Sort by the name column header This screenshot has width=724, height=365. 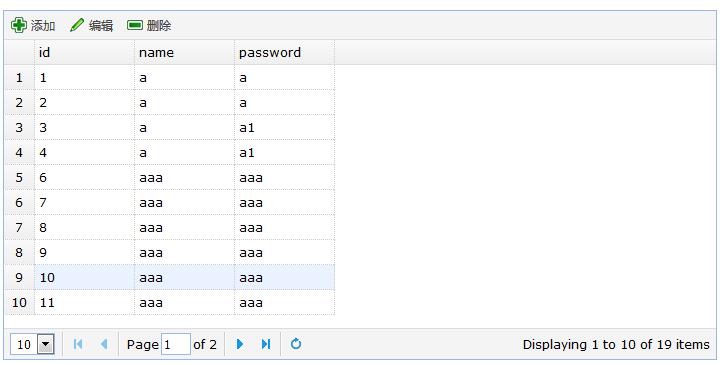(185, 52)
